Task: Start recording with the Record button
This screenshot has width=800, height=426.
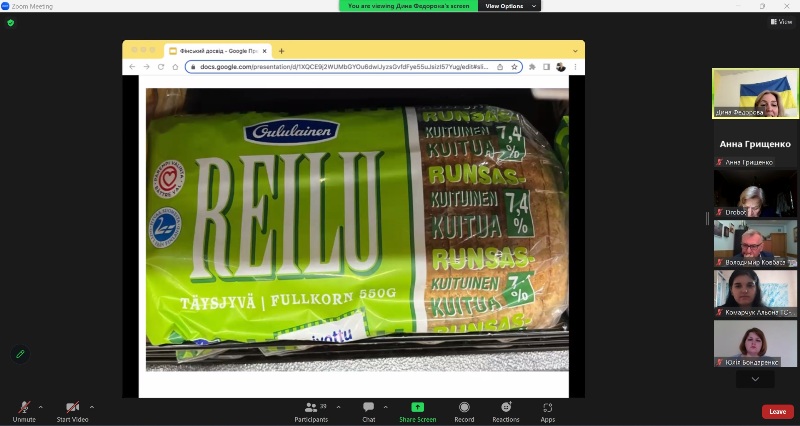Action: pyautogui.click(x=464, y=410)
